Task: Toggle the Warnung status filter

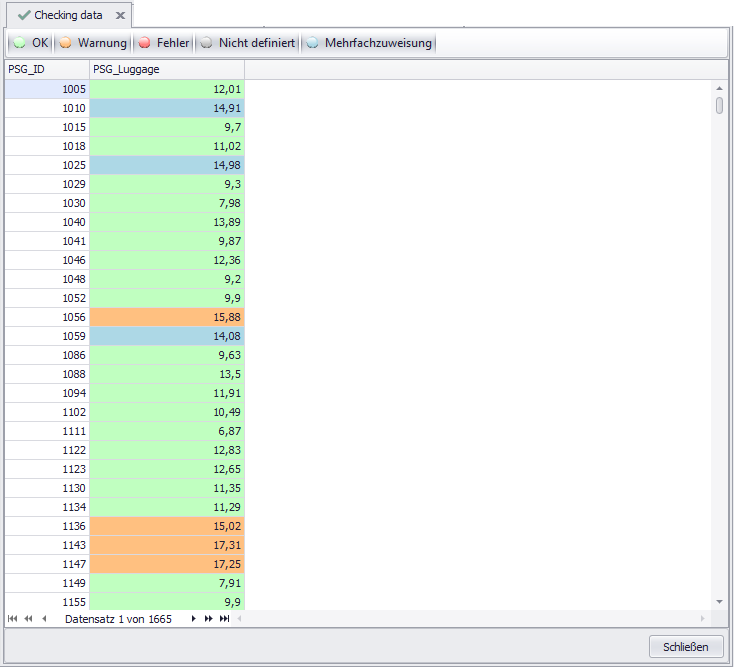Action: click(93, 43)
